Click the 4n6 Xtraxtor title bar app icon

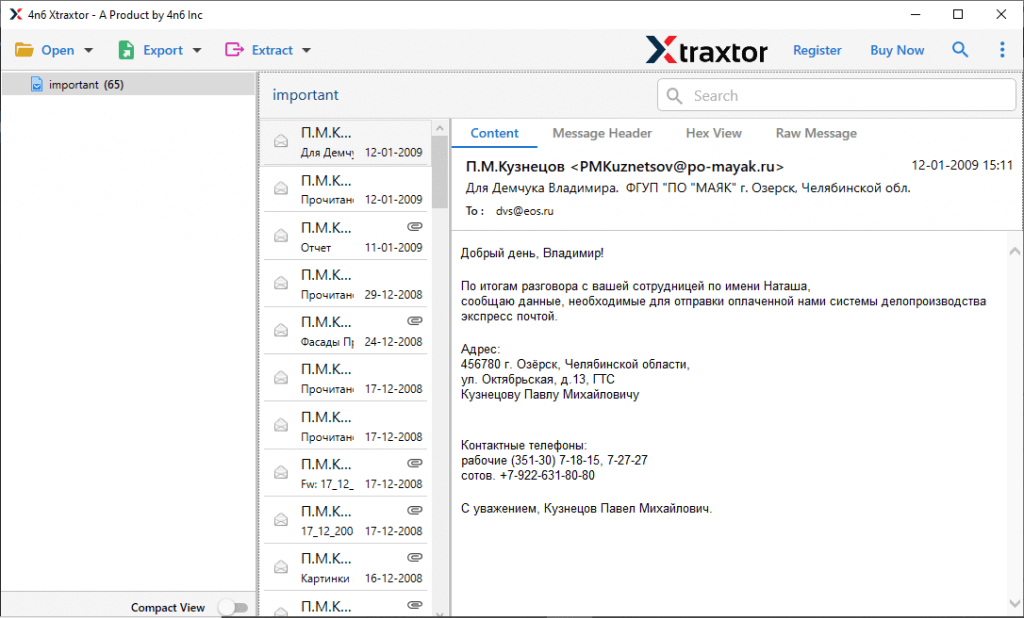pyautogui.click(x=16, y=14)
